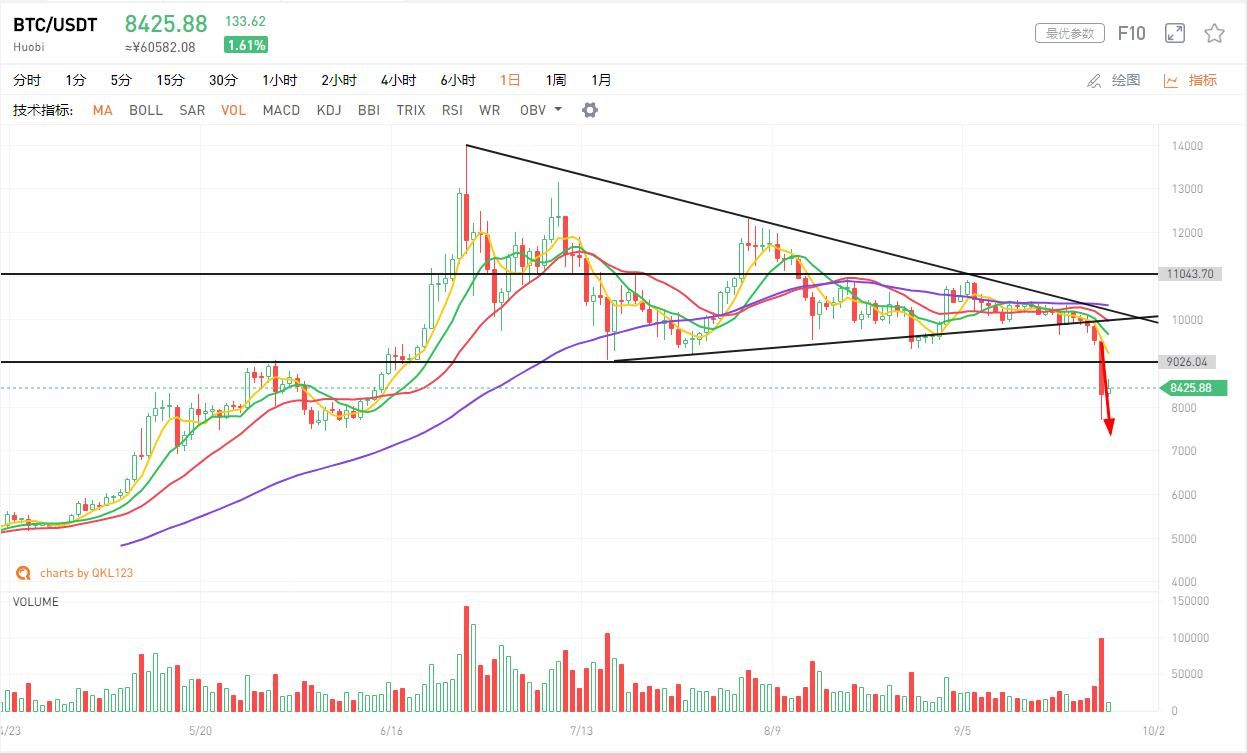The image size is (1247, 753).
Task: Click the QKL123 chart logo icon
Action: click(22, 573)
